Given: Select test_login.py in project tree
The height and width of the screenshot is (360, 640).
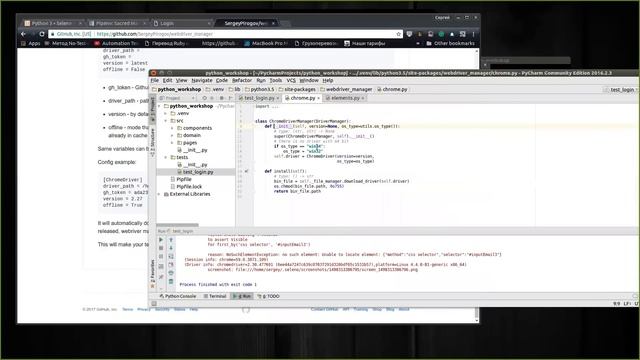Looking at the screenshot, I should pyautogui.click(x=196, y=172).
